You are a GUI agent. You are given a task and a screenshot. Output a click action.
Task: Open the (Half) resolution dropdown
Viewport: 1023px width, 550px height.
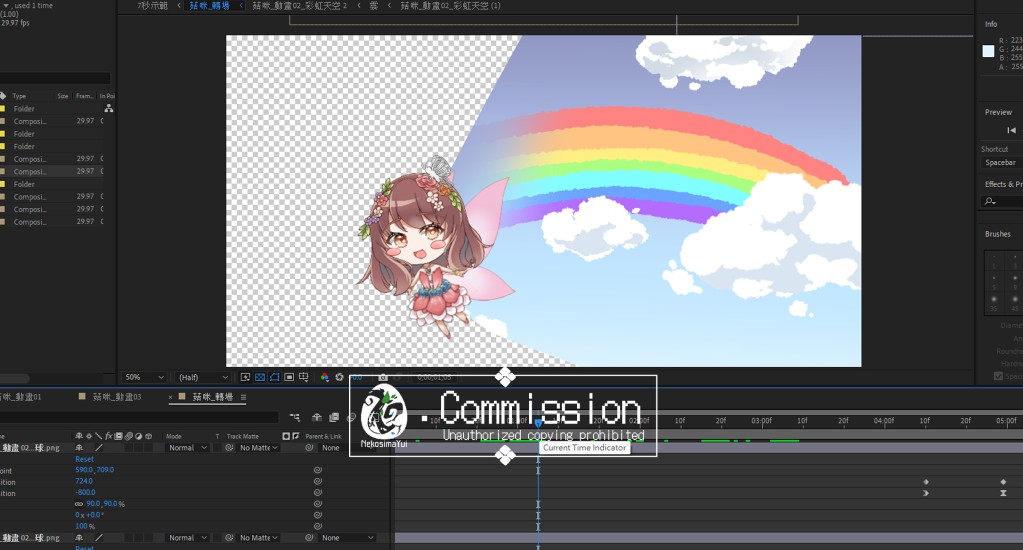tap(202, 377)
